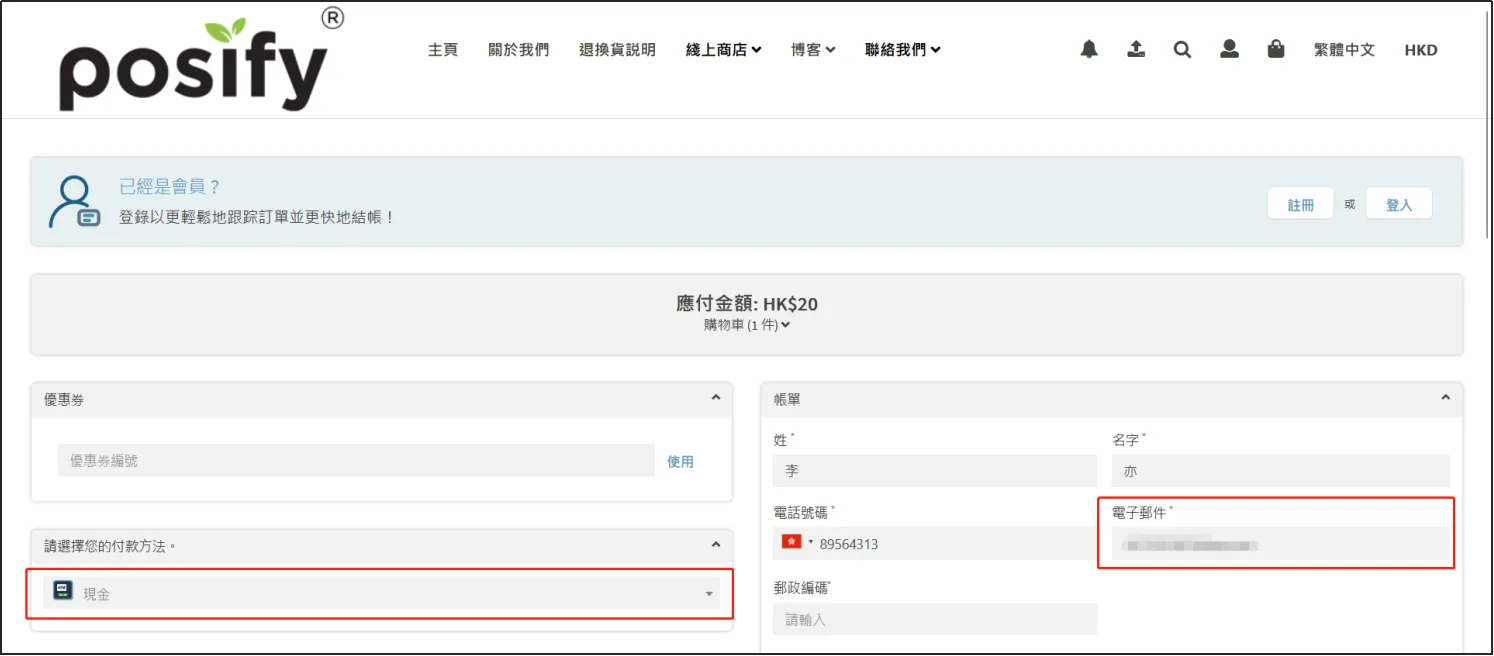Click the notification bell icon

point(1089,49)
